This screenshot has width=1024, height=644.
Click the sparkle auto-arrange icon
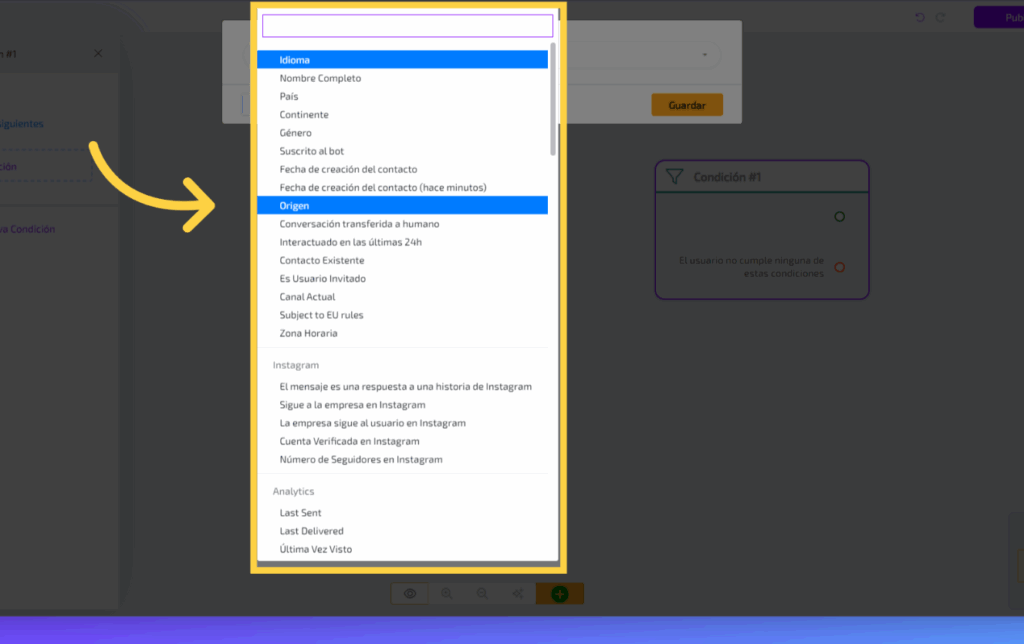(x=518, y=594)
